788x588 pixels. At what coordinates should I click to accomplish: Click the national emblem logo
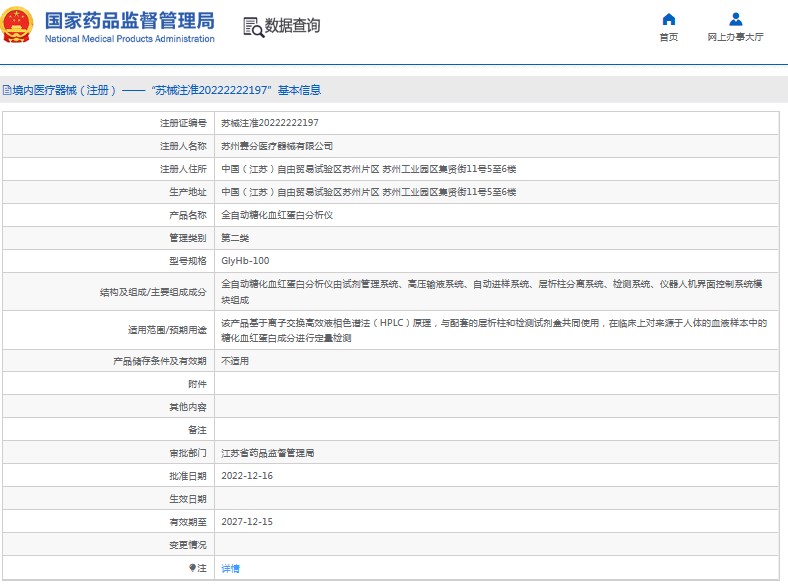pyautogui.click(x=17, y=25)
